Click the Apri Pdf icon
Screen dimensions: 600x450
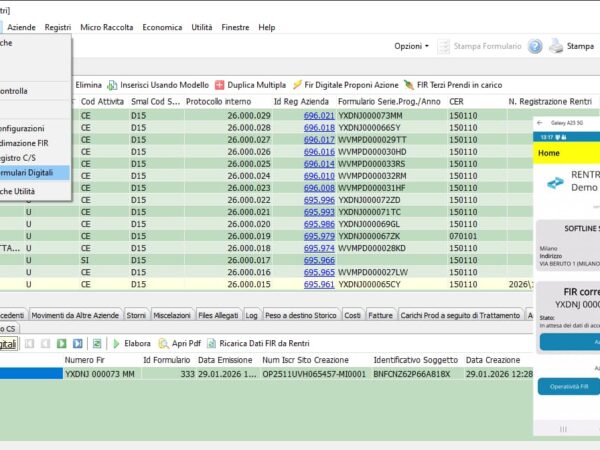tap(163, 343)
